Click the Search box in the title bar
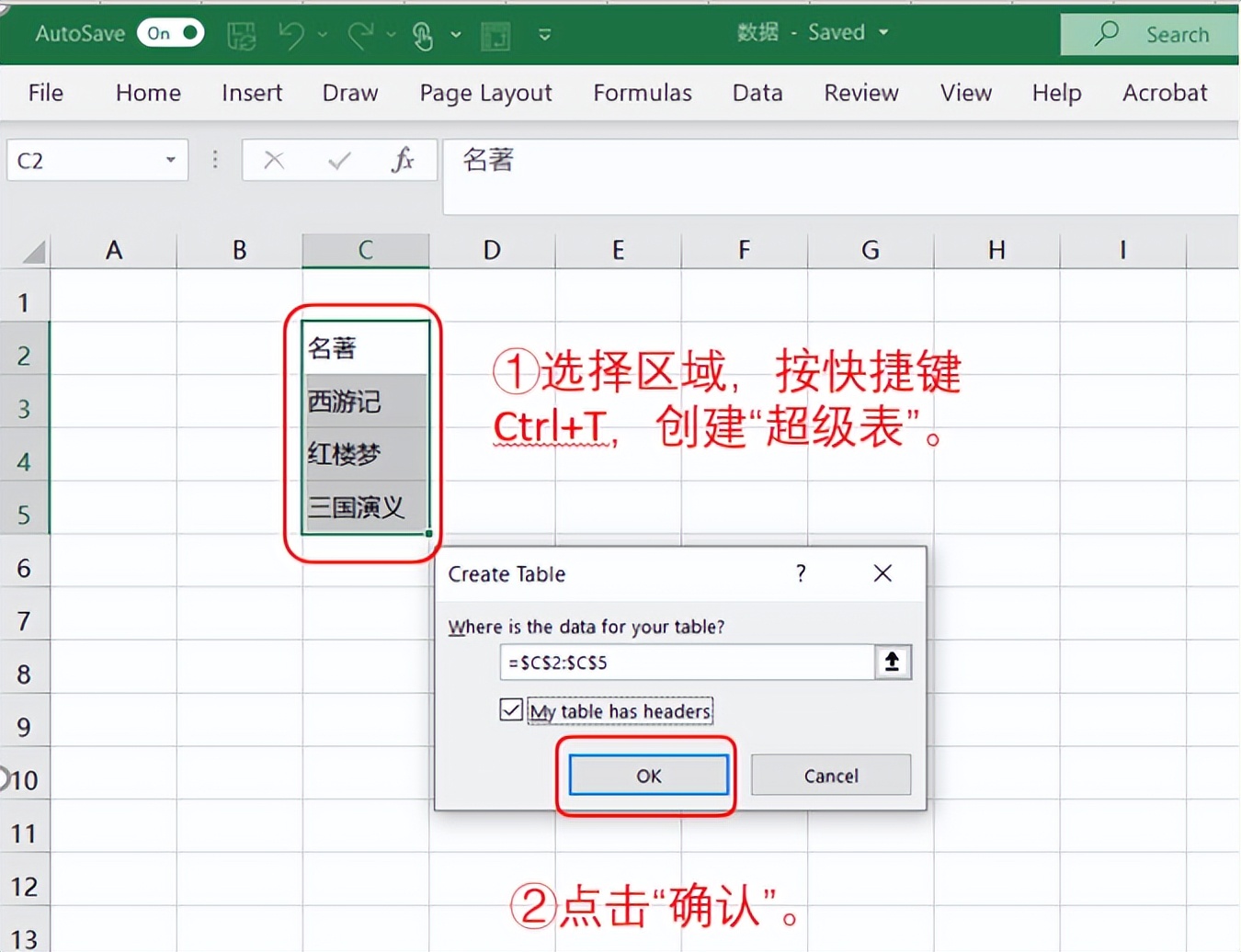This screenshot has height=952, width=1241. click(1150, 34)
